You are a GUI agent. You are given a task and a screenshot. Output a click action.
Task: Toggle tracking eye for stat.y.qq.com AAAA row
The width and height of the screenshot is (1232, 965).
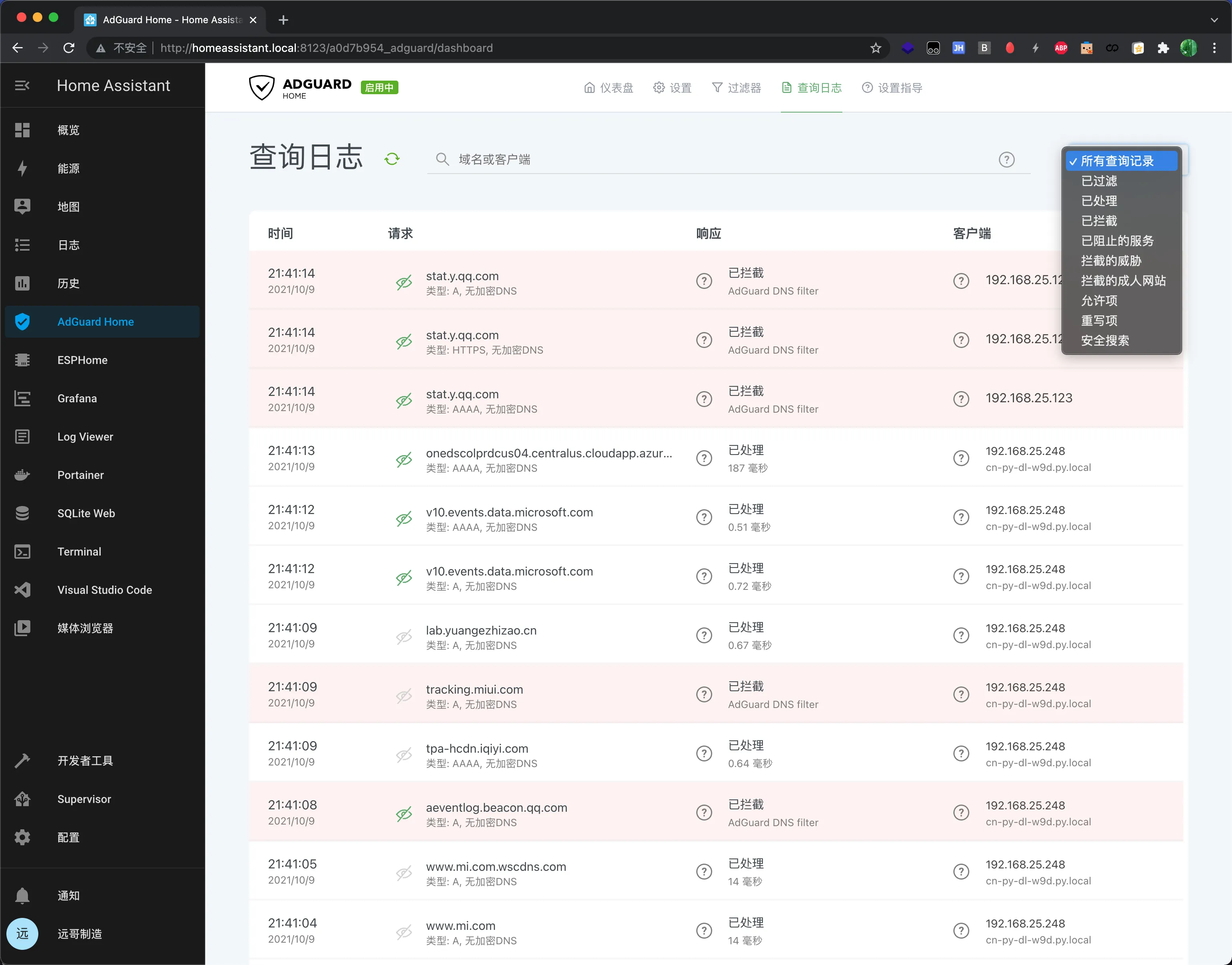click(404, 401)
